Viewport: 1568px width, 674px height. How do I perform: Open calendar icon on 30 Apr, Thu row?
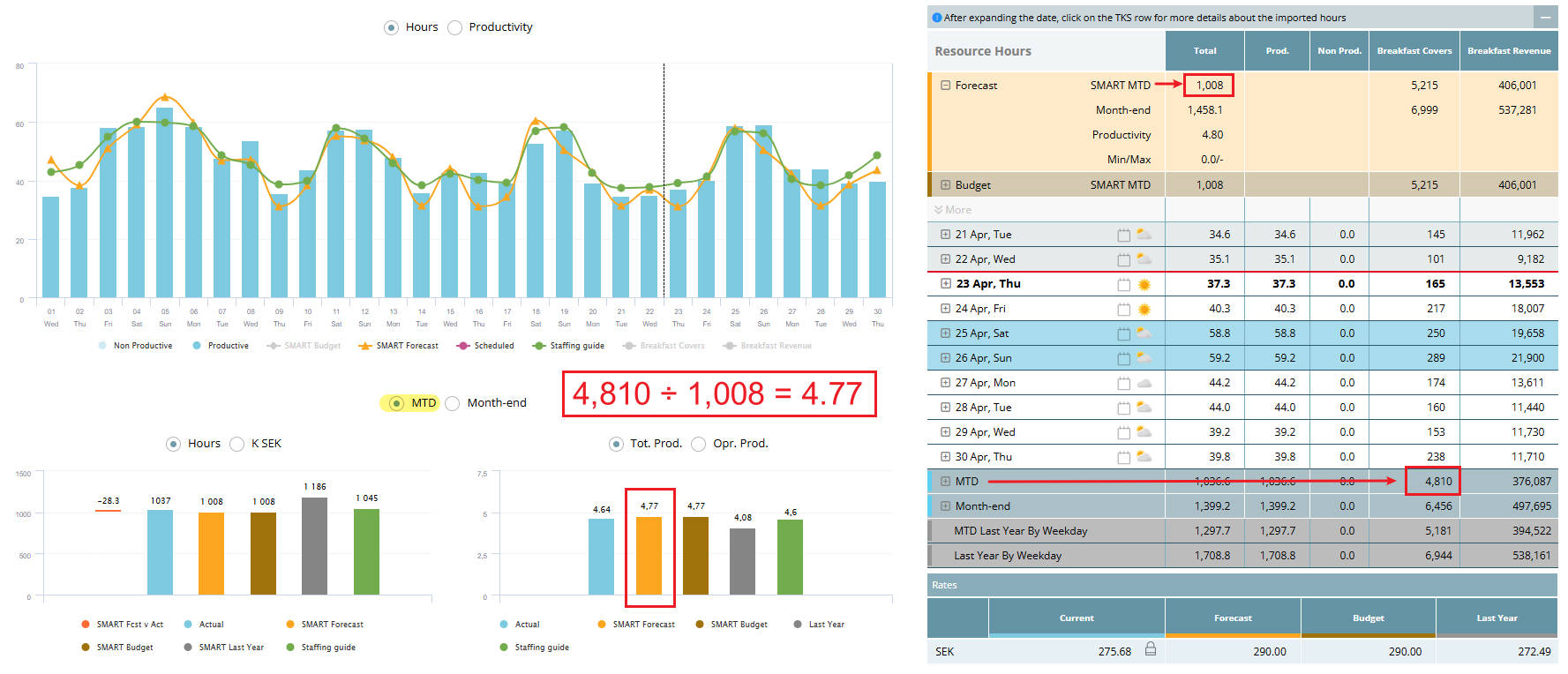pos(1123,457)
